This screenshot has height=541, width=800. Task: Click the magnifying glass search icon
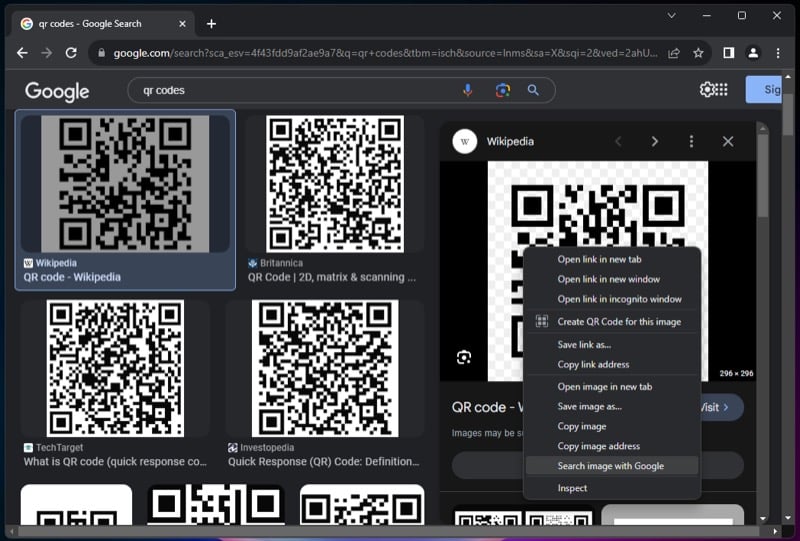533,90
